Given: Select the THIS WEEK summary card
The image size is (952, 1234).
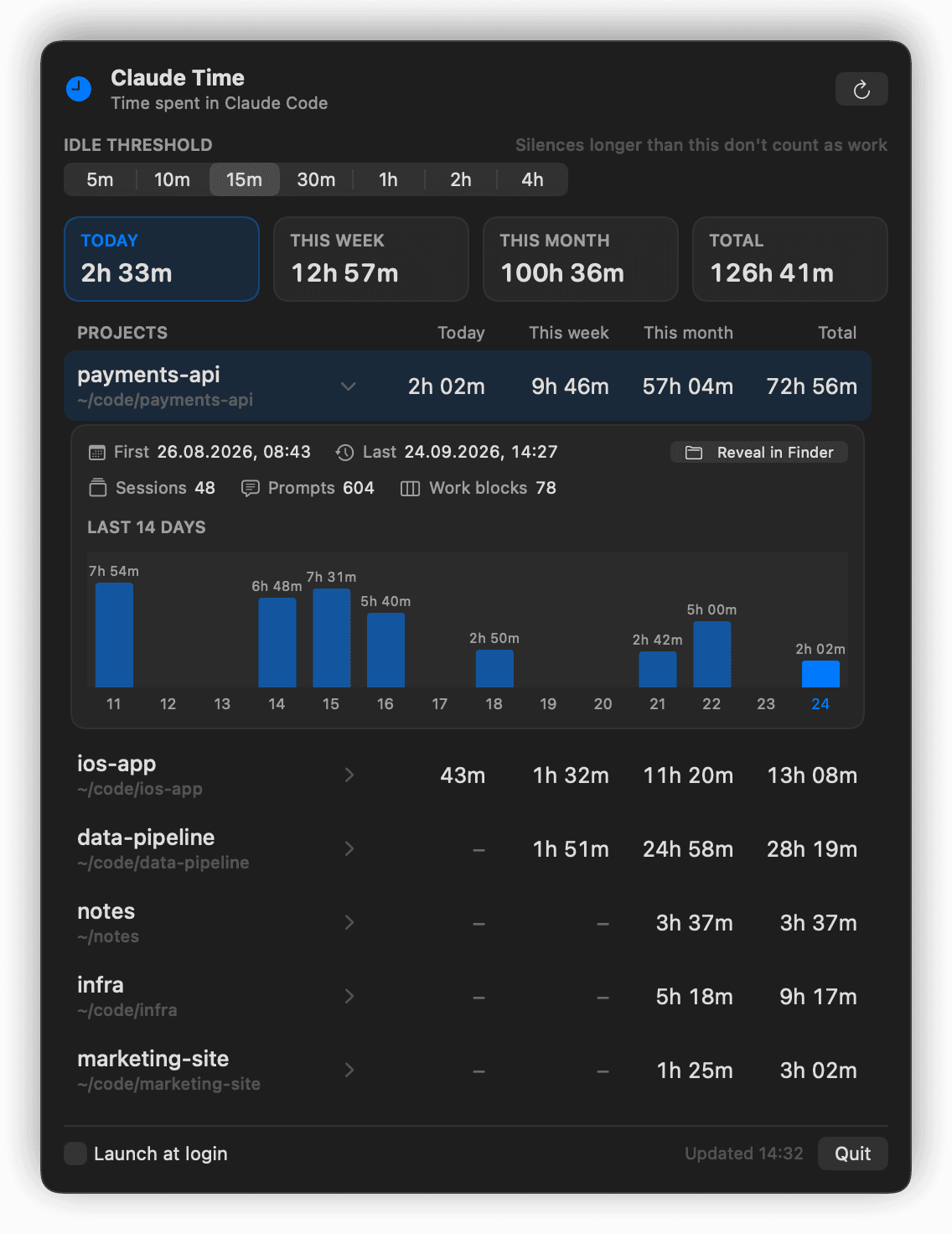Looking at the screenshot, I should point(371,259).
